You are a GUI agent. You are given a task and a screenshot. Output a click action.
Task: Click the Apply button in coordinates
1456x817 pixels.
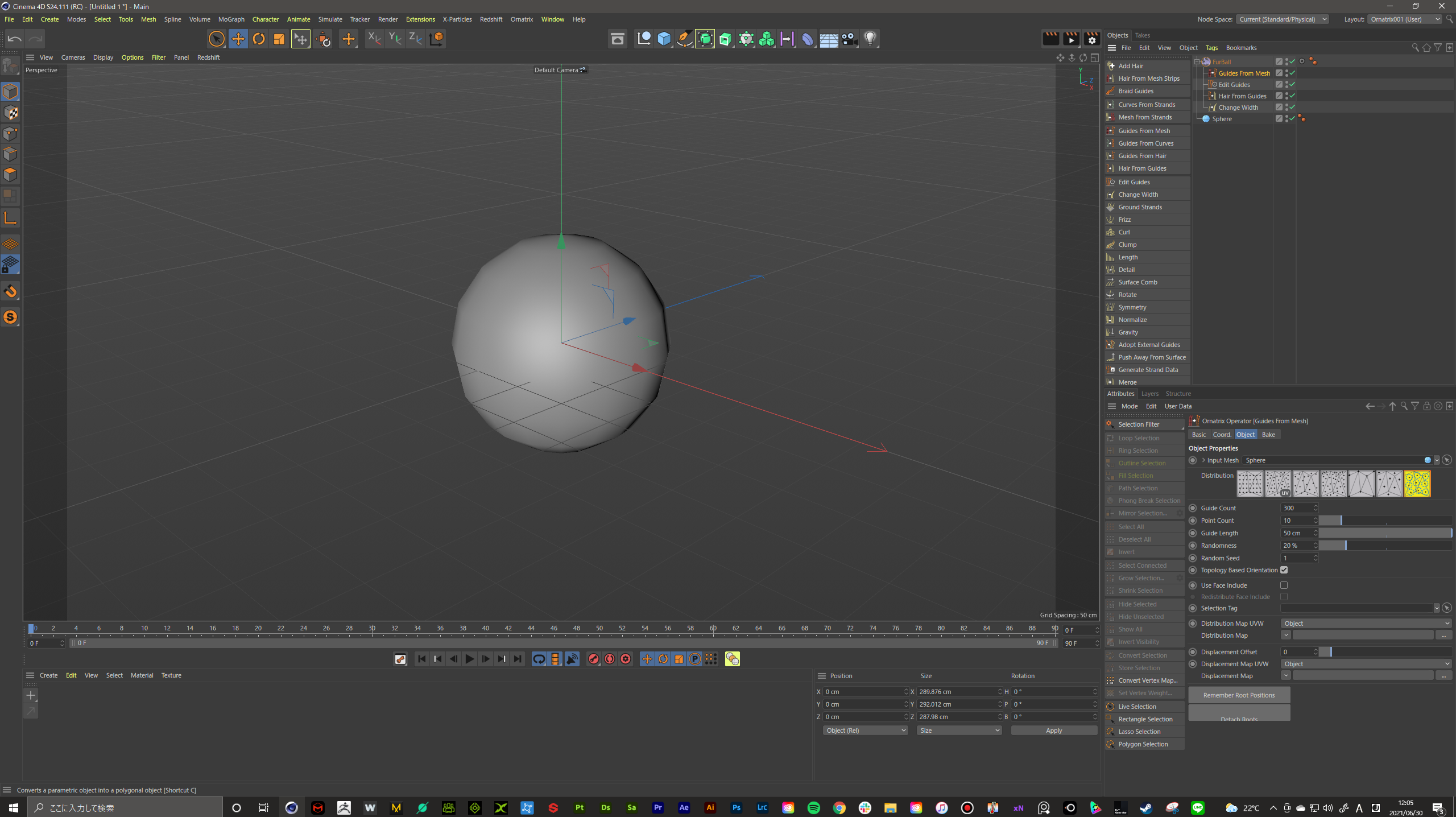tap(1053, 731)
